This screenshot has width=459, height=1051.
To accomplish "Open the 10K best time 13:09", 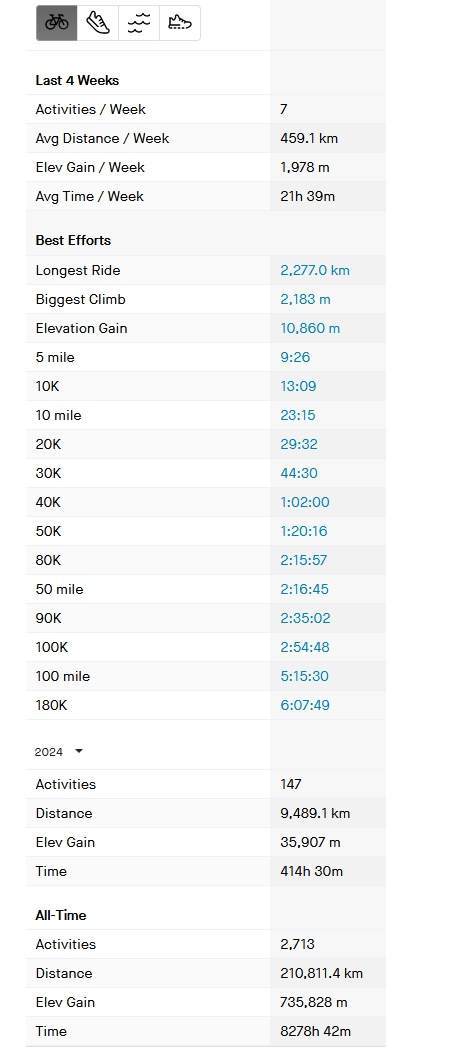I will click(298, 386).
